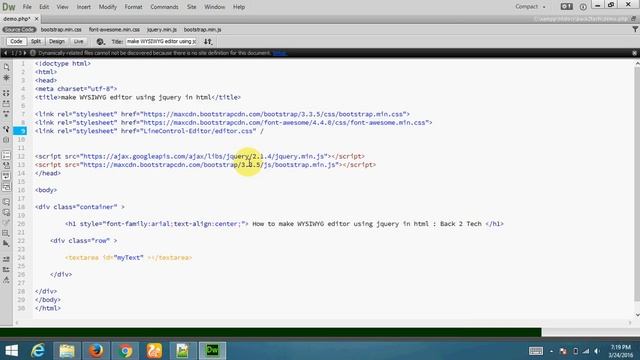The image size is (640, 360).
Task: Click the scroll down arrow of code view
Action: 637,315
